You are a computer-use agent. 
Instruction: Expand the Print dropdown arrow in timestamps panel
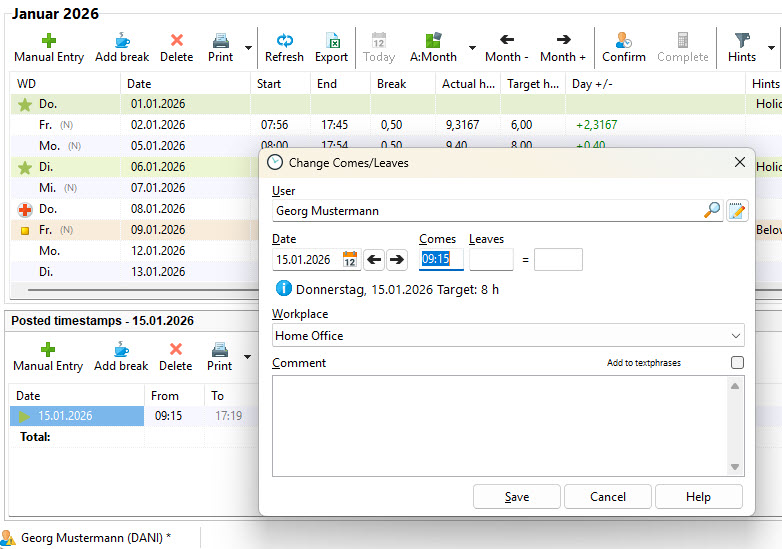(248, 356)
